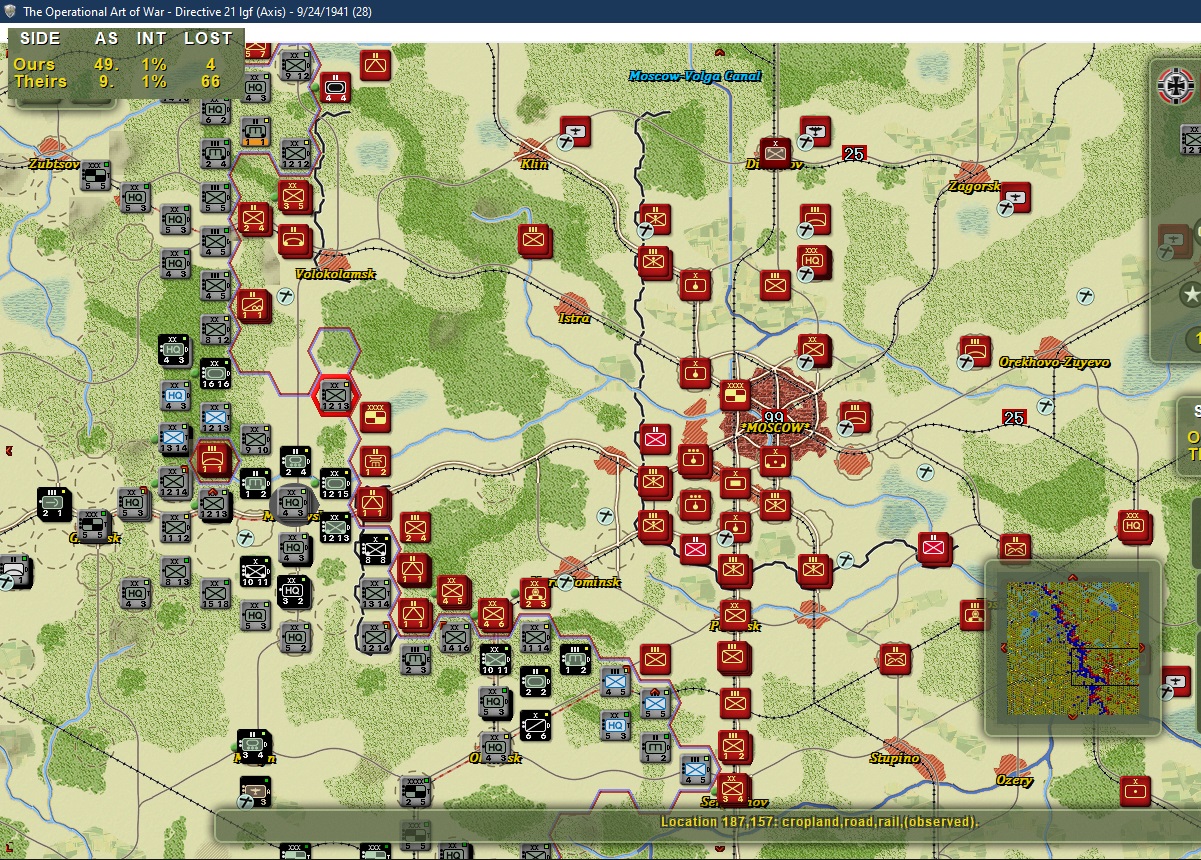Select the black XX HQ 4-3 counter
The width and height of the screenshot is (1201, 860).
(174, 350)
